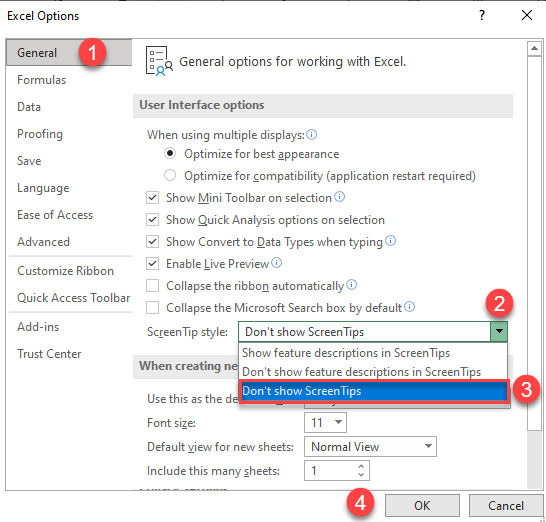Click the General options header icon

click(159, 61)
